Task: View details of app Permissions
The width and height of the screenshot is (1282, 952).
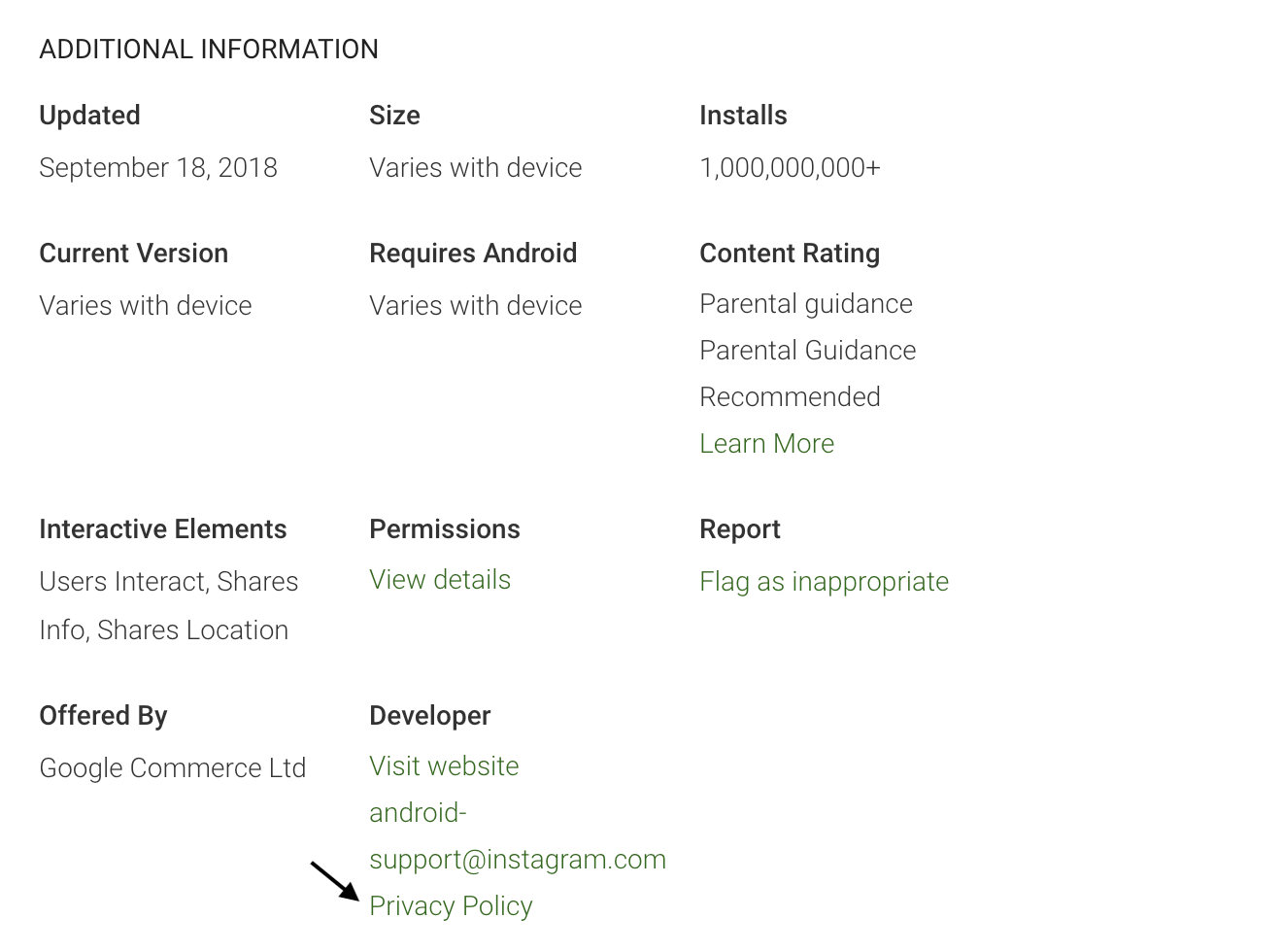Action: click(440, 579)
